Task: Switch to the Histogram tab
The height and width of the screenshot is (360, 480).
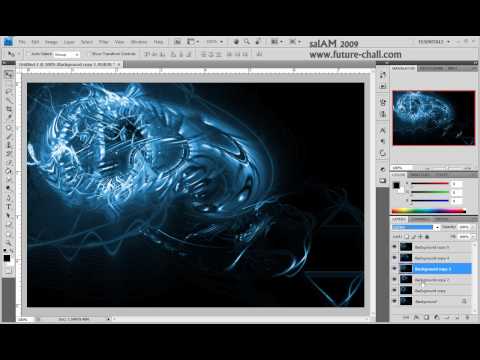Action: pos(431,68)
